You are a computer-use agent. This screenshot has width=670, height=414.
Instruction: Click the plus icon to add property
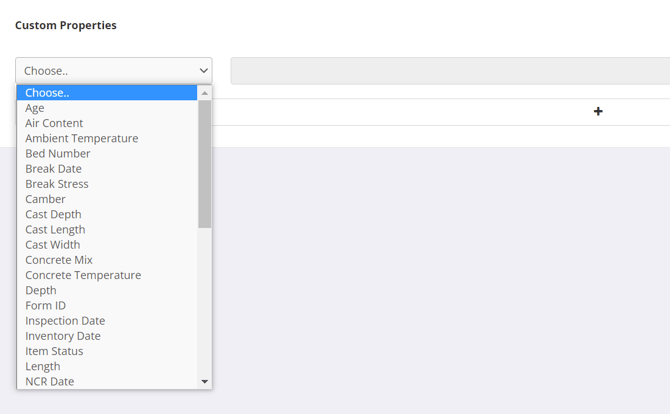click(x=598, y=112)
